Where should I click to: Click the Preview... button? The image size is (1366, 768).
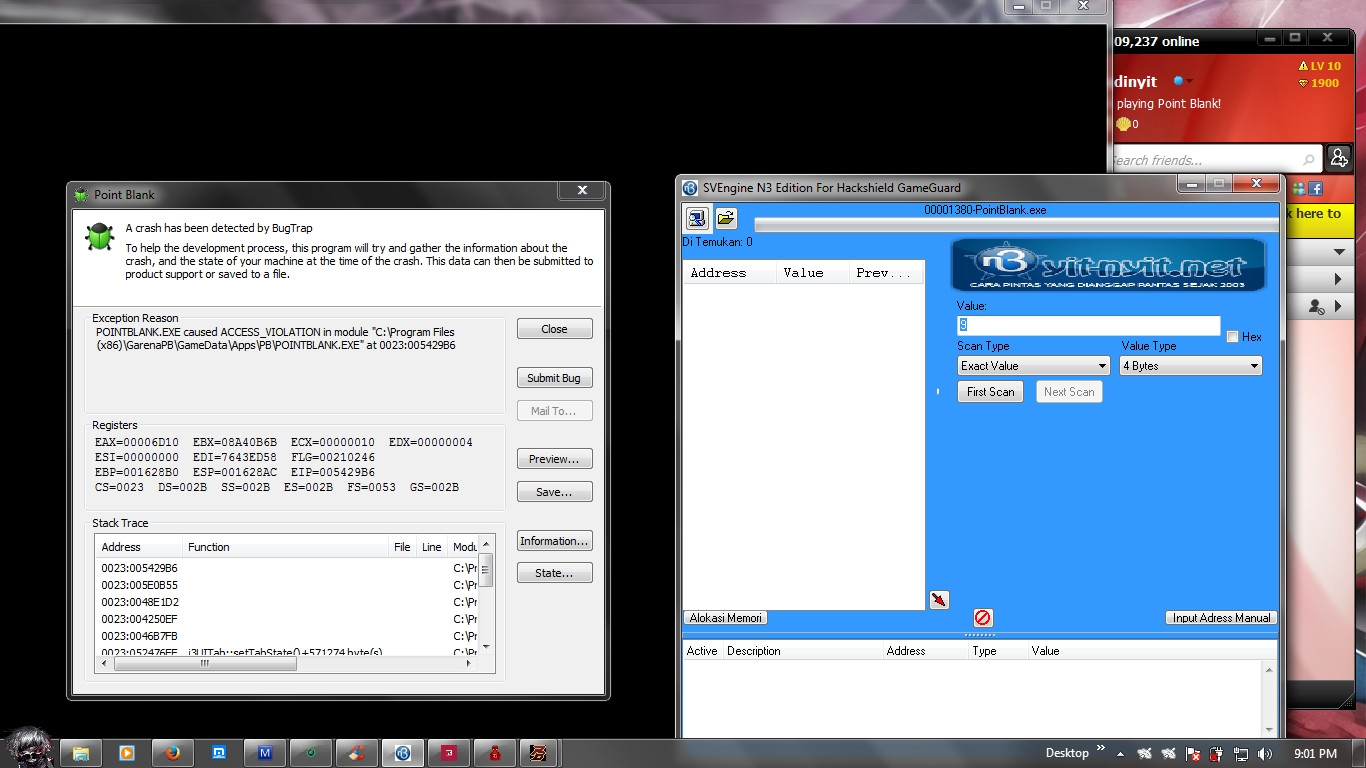click(x=555, y=460)
